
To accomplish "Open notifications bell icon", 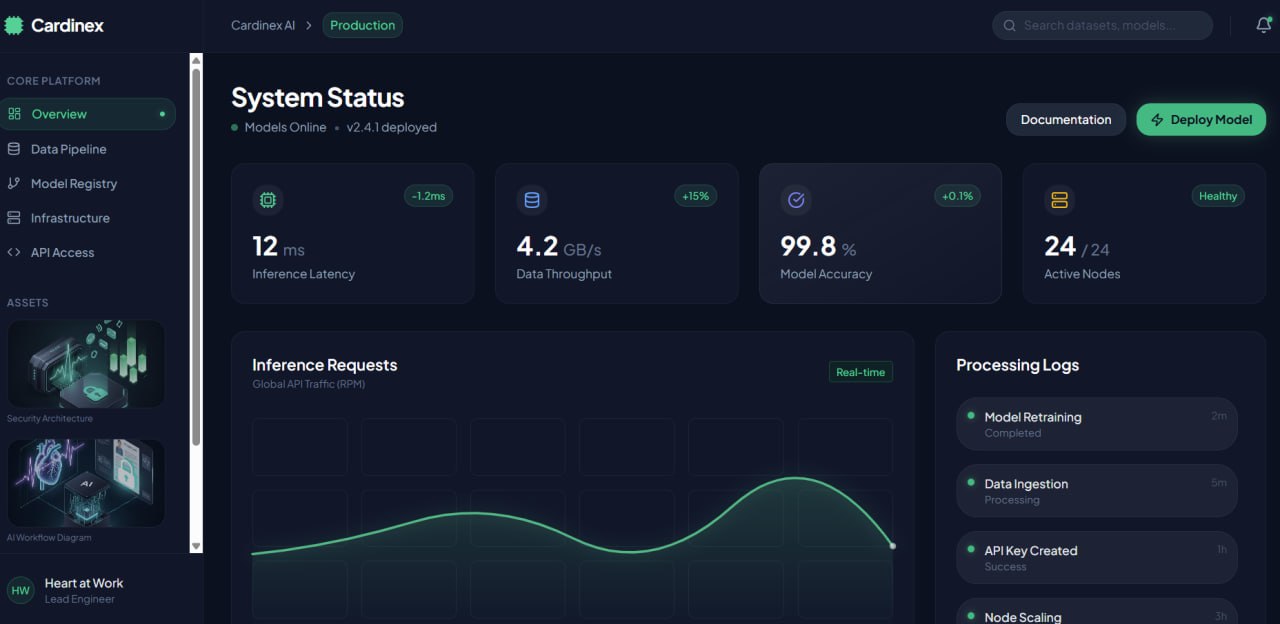I will [1264, 25].
